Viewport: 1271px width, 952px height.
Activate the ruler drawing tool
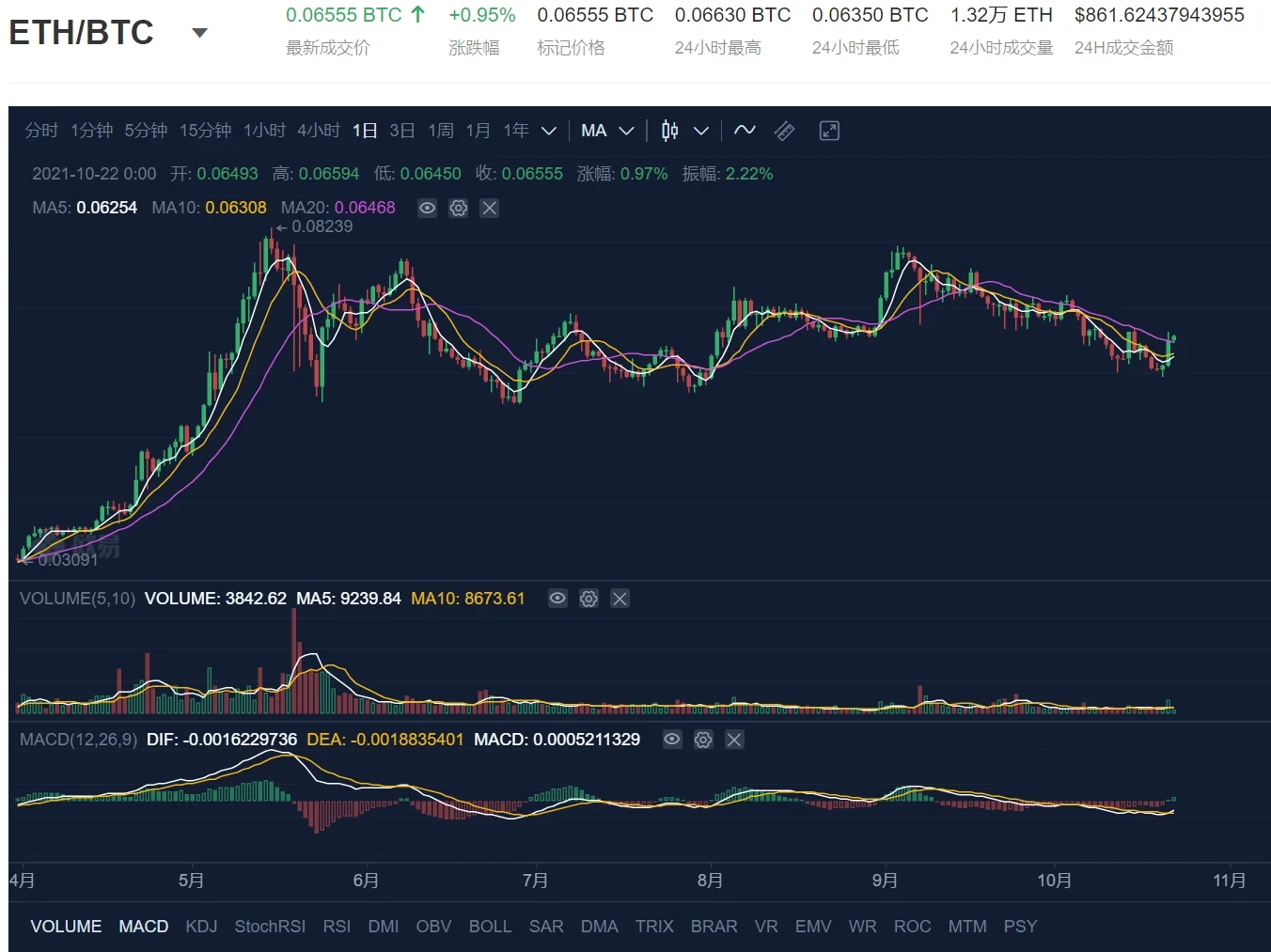point(784,131)
